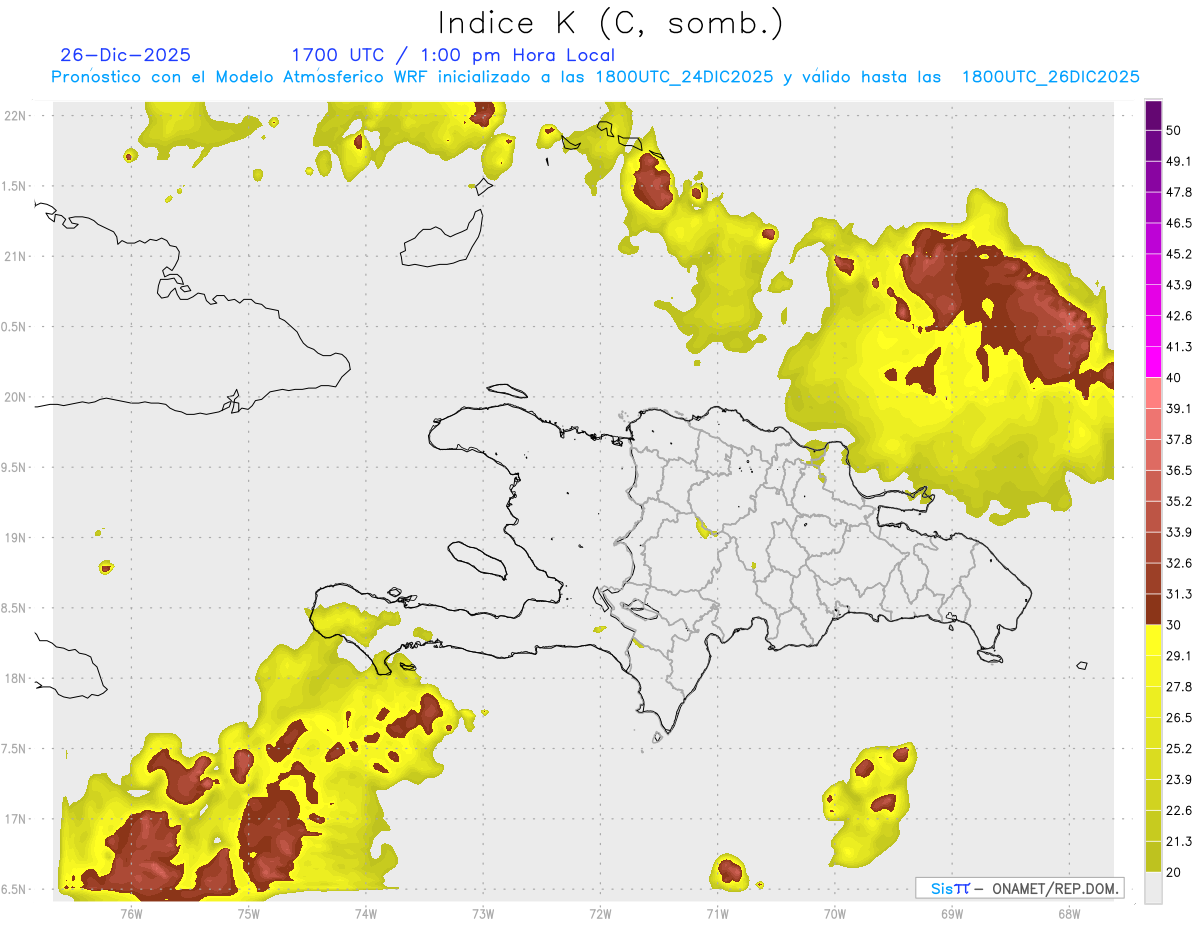Click the '76W' longitude axis label

click(130, 913)
